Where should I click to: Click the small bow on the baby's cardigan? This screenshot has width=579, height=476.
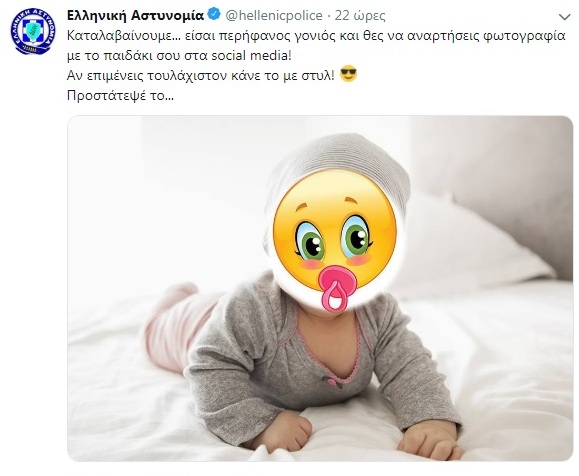(331, 381)
